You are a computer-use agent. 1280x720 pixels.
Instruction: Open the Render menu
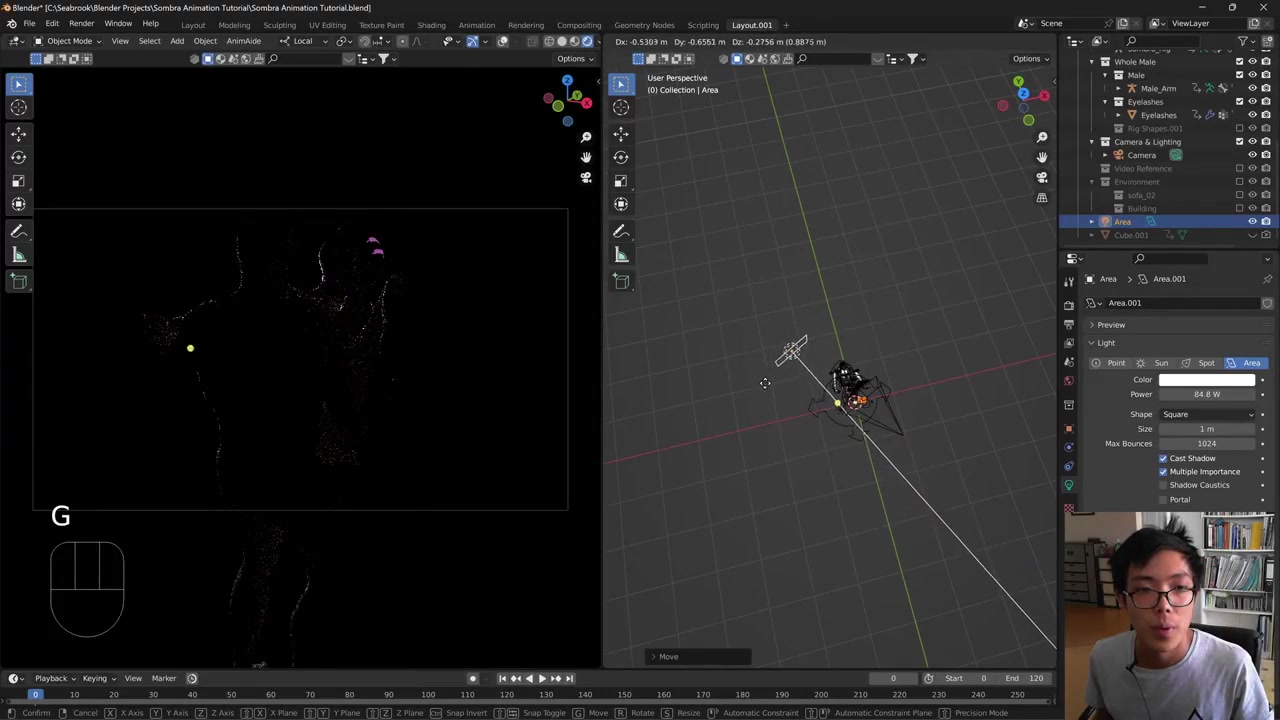click(81, 24)
